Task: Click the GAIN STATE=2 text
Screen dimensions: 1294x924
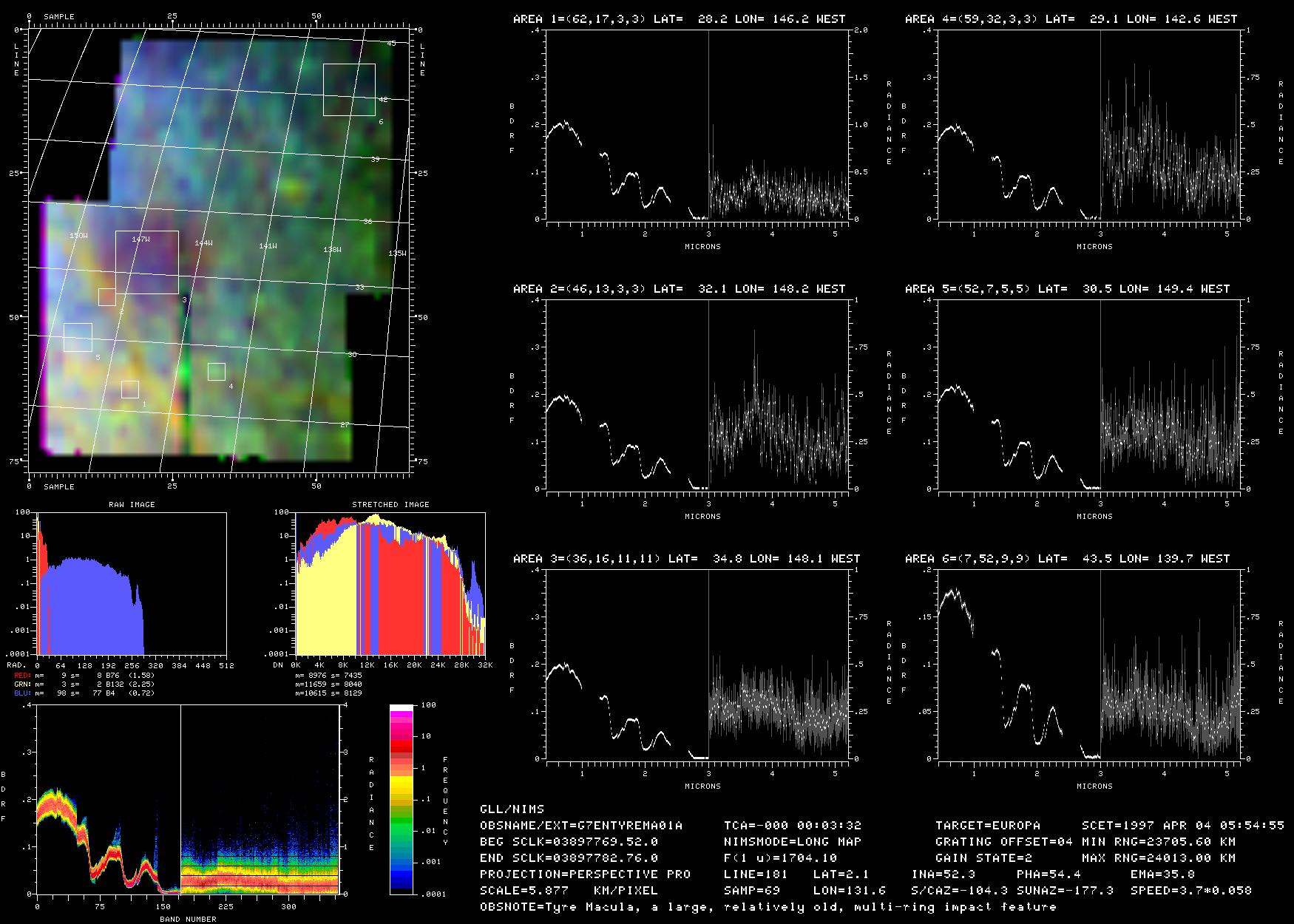Action: pyautogui.click(x=984, y=858)
